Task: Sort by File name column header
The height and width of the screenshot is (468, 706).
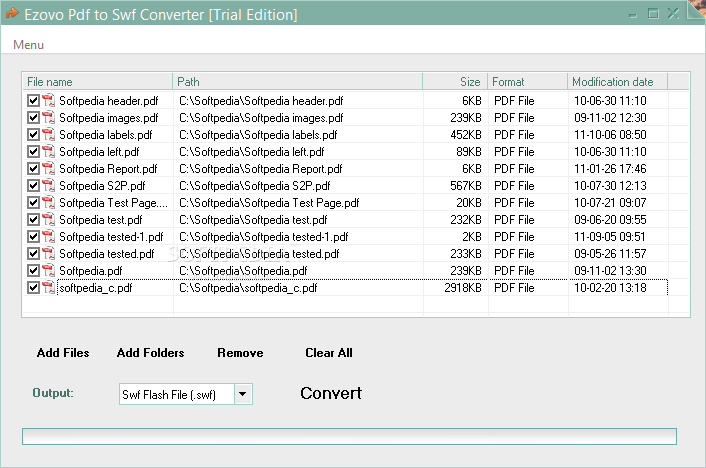Action: [x=98, y=82]
